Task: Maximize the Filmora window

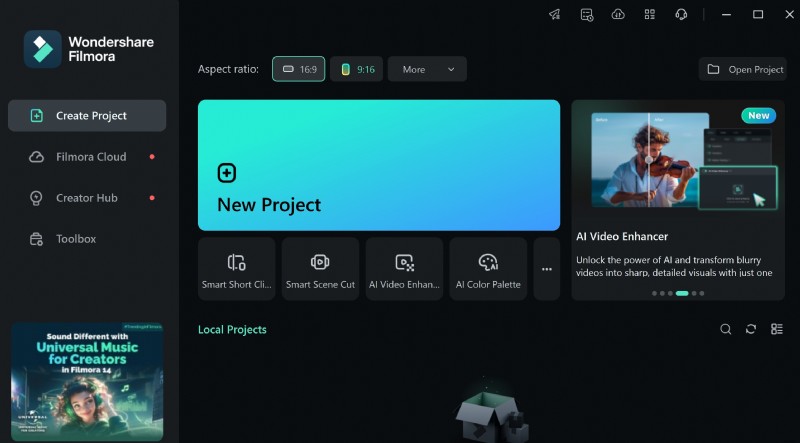Action: click(x=758, y=15)
